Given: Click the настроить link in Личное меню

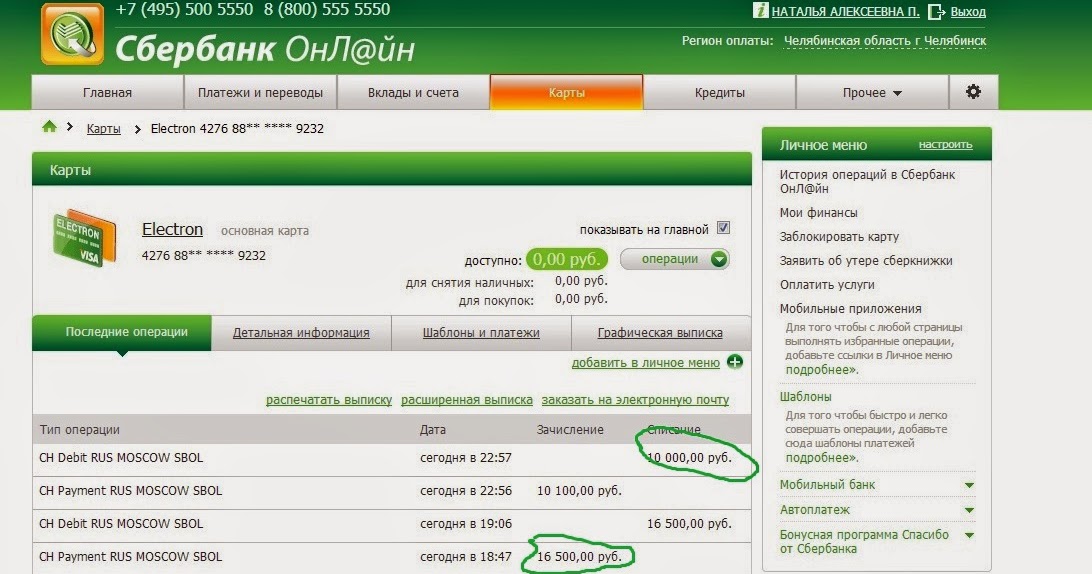Looking at the screenshot, I should pos(945,145).
